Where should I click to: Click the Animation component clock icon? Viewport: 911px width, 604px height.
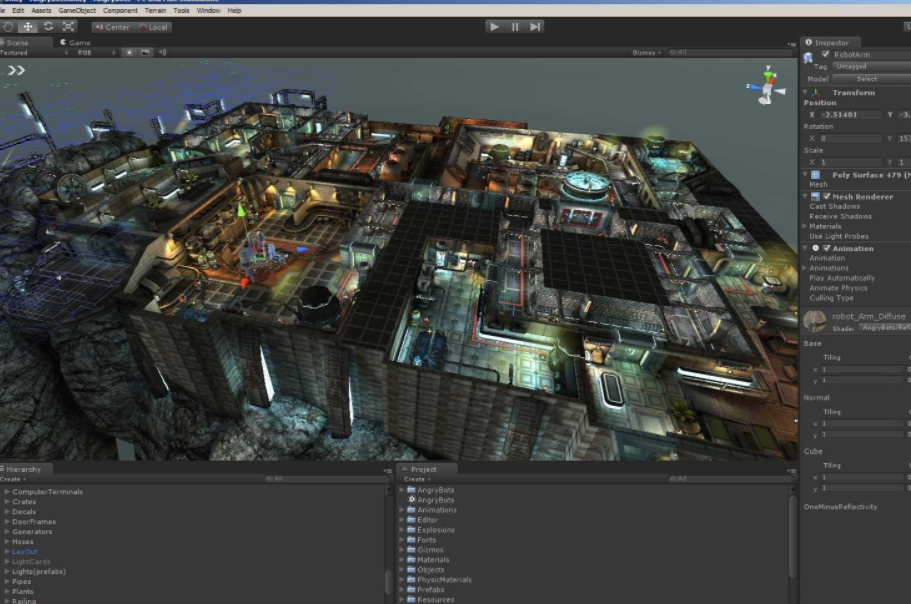816,248
